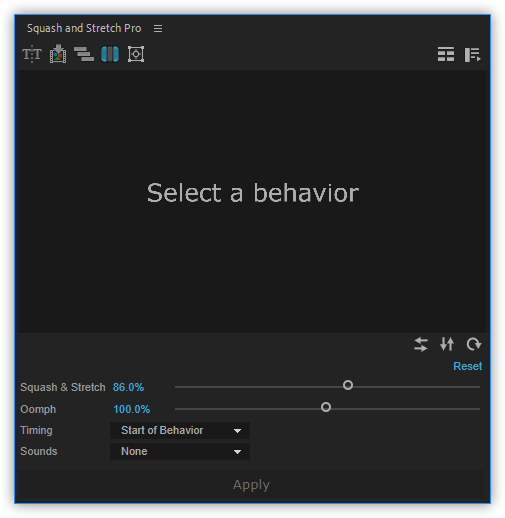Viewport: 505px width, 518px height.
Task: Click the anchor point bounding box icon
Action: pyautogui.click(x=136, y=54)
